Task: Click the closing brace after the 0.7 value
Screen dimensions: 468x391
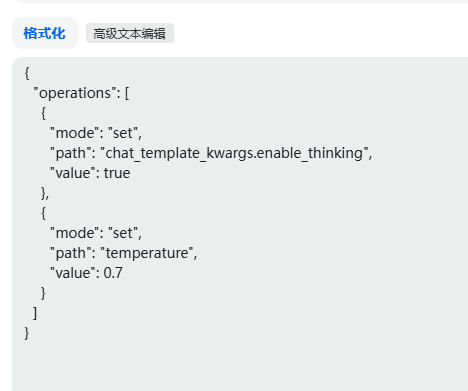Action: click(x=43, y=293)
